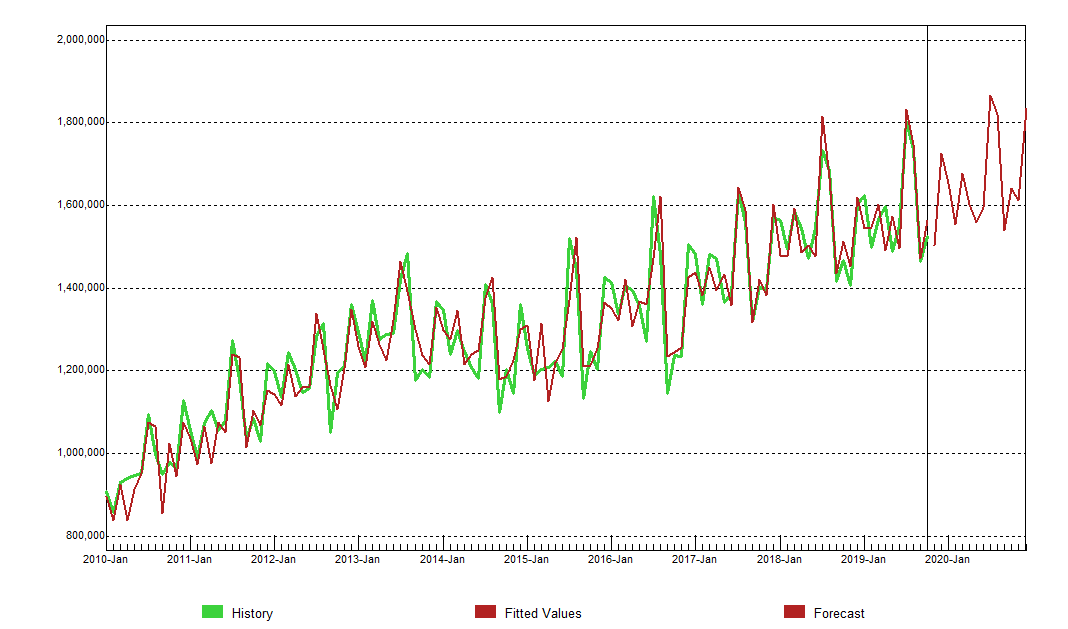The height and width of the screenshot is (629, 1068).
Task: Click the 2,000,000 y-axis label
Action: tap(77, 40)
